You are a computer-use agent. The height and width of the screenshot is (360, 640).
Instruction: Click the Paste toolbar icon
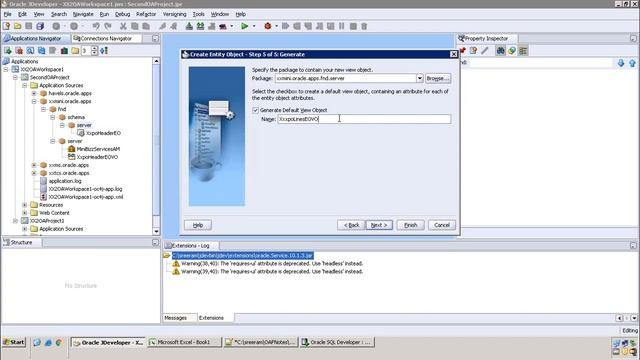point(146,26)
